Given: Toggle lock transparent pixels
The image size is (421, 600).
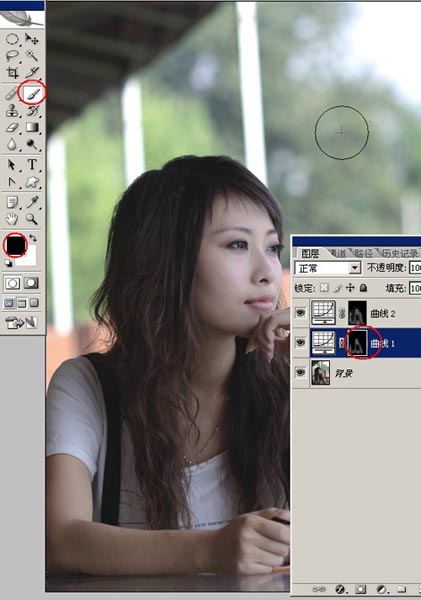Looking at the screenshot, I should click(324, 288).
